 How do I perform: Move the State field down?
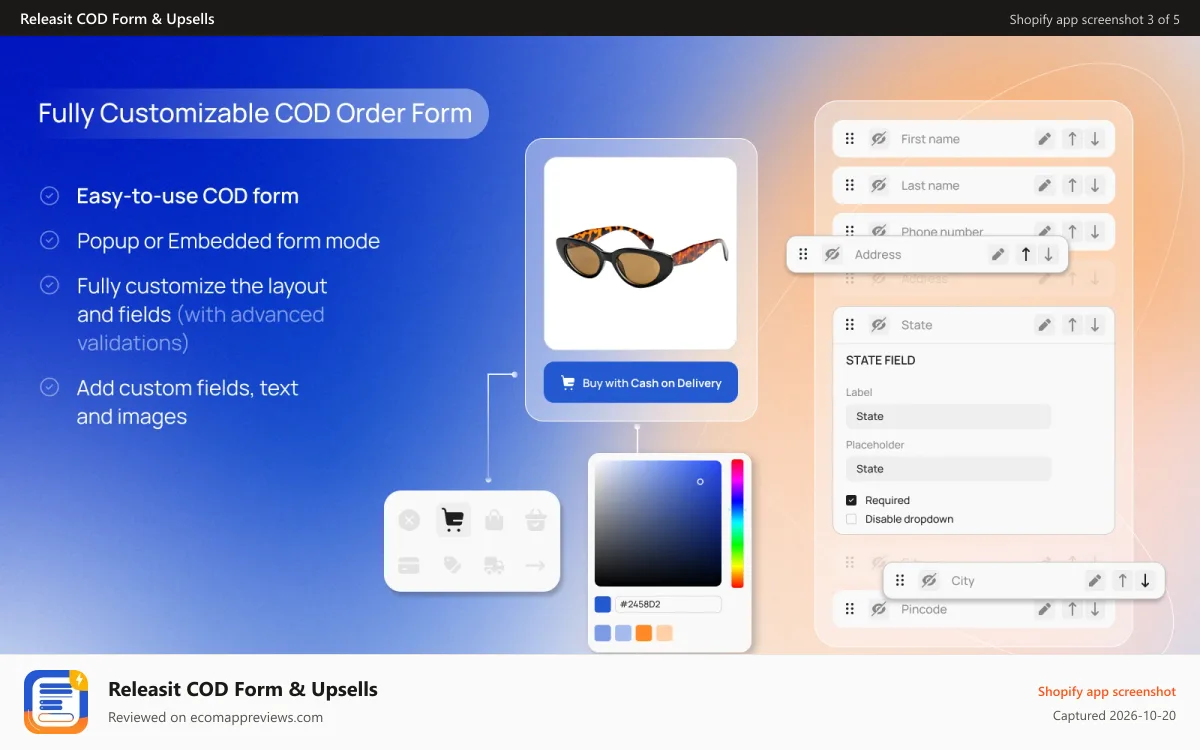coord(1095,324)
